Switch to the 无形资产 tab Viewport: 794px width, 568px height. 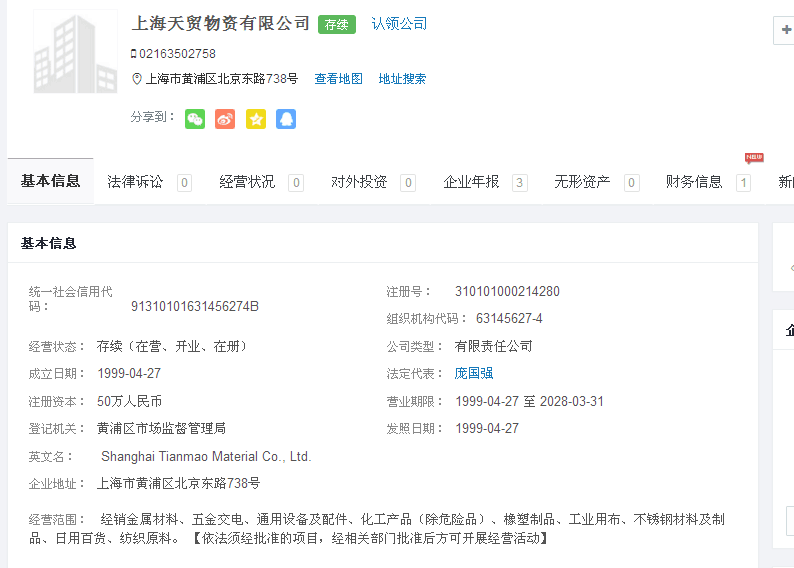[x=582, y=182]
